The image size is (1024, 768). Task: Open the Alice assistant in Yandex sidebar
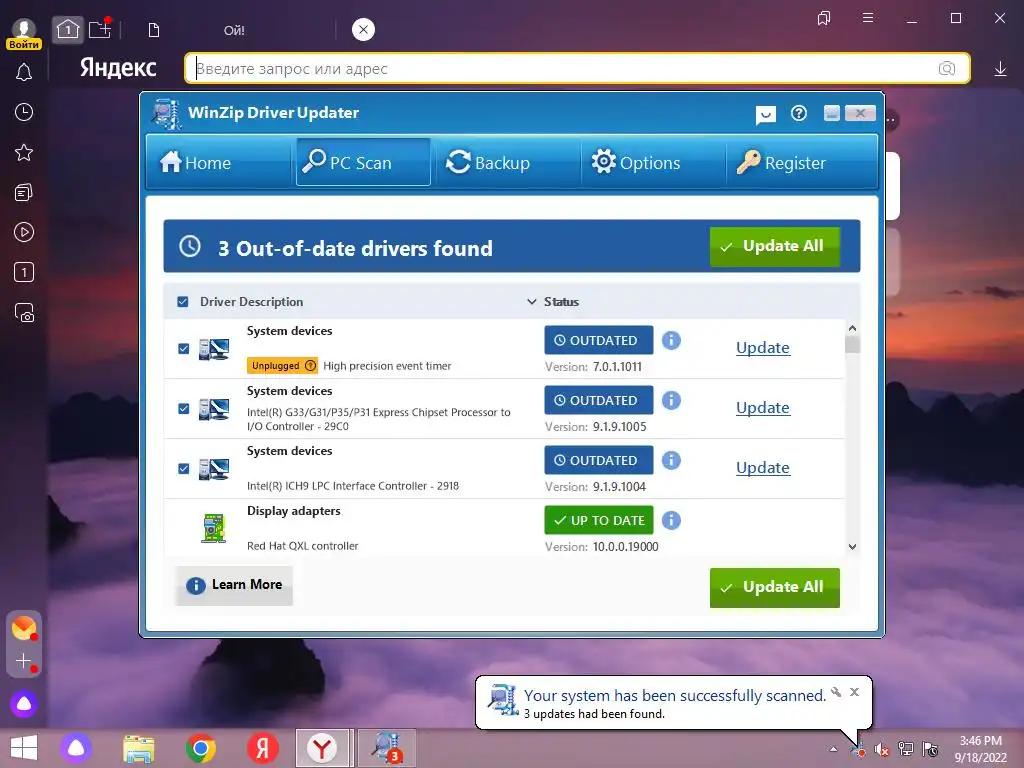pyautogui.click(x=24, y=704)
